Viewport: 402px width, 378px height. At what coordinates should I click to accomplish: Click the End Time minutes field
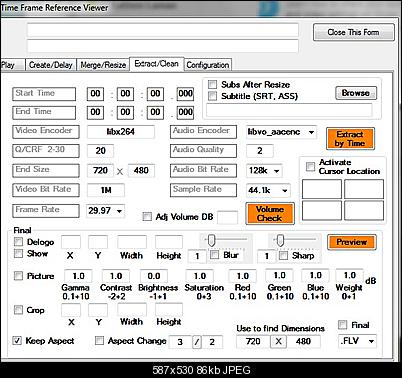(x=125, y=112)
